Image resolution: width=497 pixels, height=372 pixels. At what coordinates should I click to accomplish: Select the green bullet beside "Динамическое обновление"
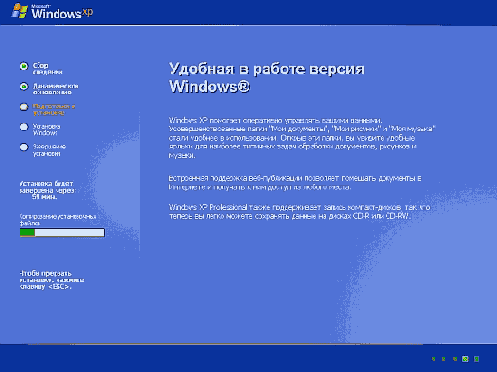pos(24,87)
